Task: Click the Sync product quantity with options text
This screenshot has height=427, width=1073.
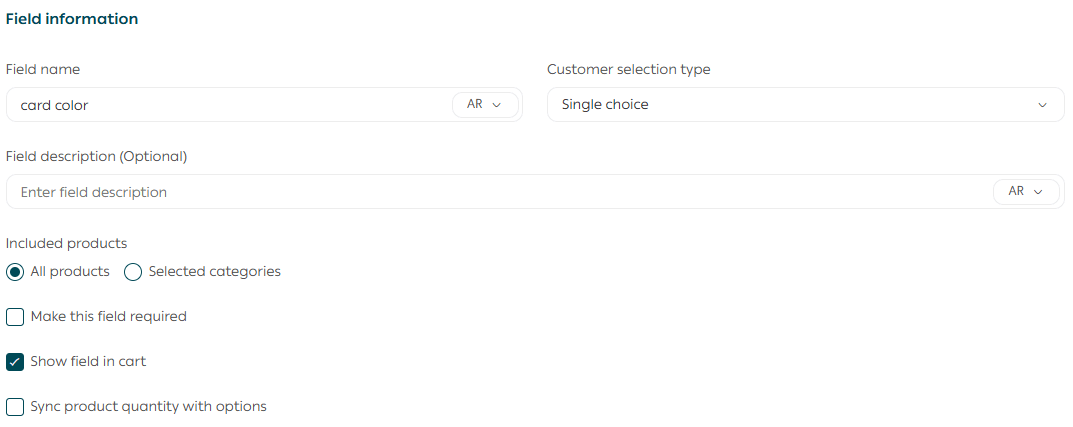Action: tap(148, 407)
